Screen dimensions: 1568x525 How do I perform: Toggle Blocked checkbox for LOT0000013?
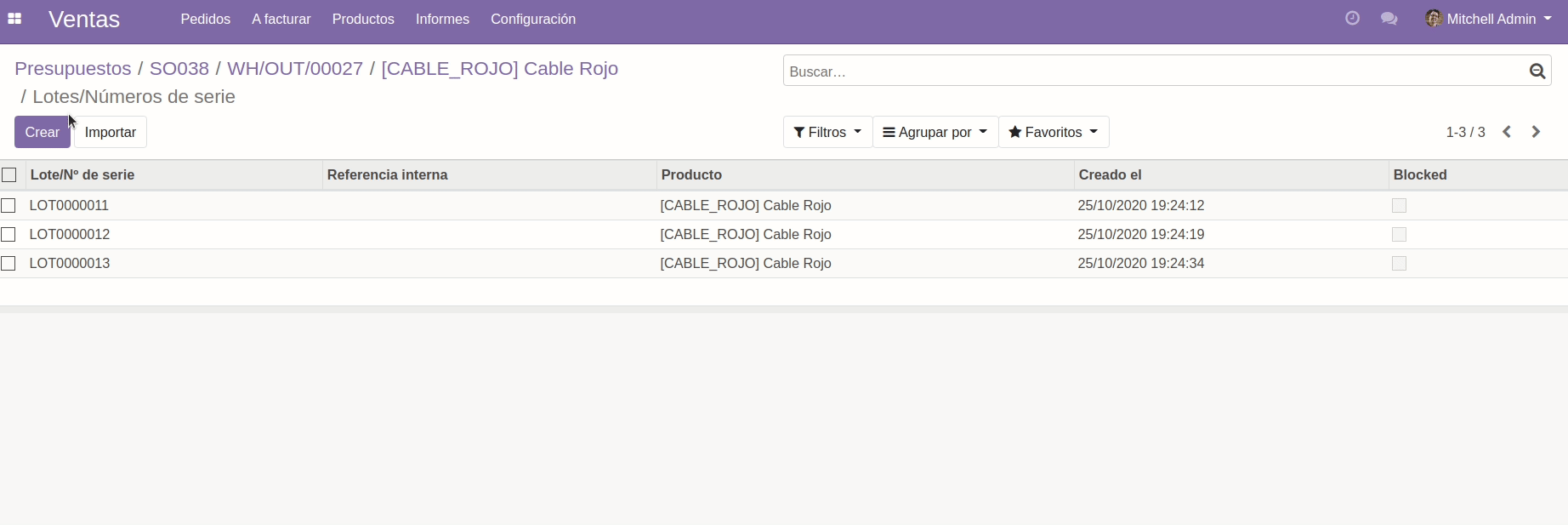point(1399,263)
